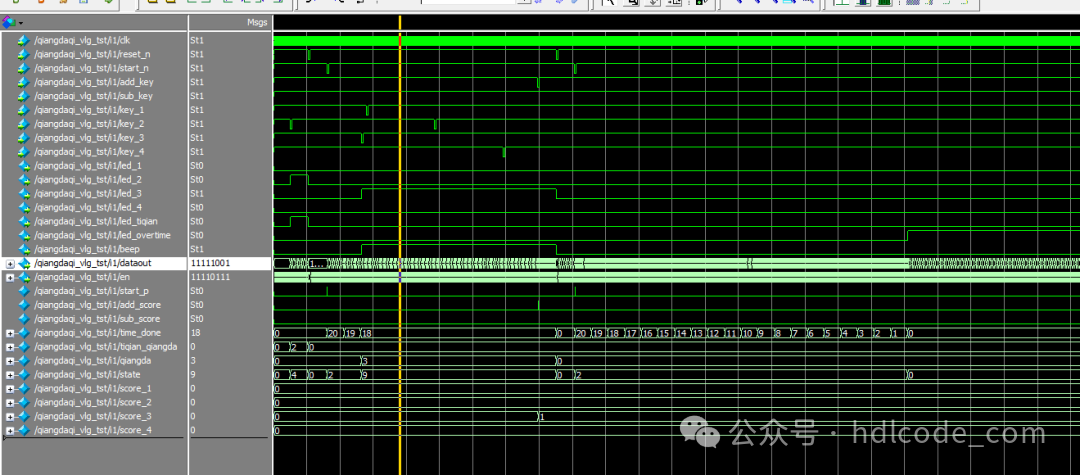
Task: Select the sub_key signal icon
Action: [x=24, y=96]
